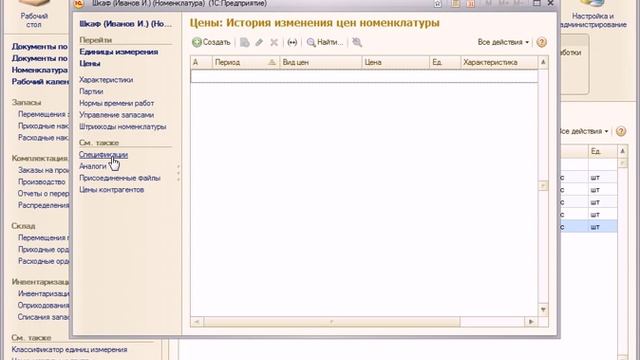Click the A column header
This screenshot has height=360, width=640.
[201, 62]
